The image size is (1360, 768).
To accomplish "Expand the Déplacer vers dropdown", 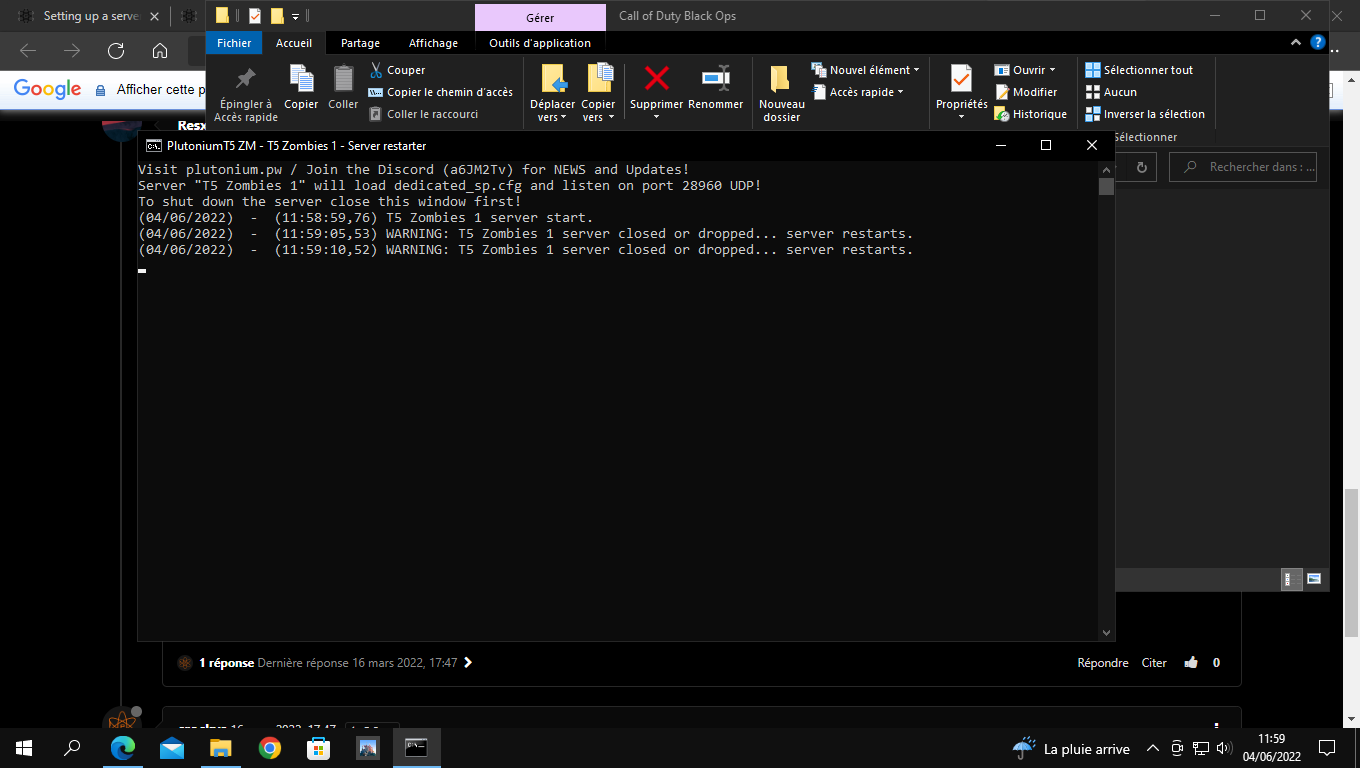I will point(552,117).
